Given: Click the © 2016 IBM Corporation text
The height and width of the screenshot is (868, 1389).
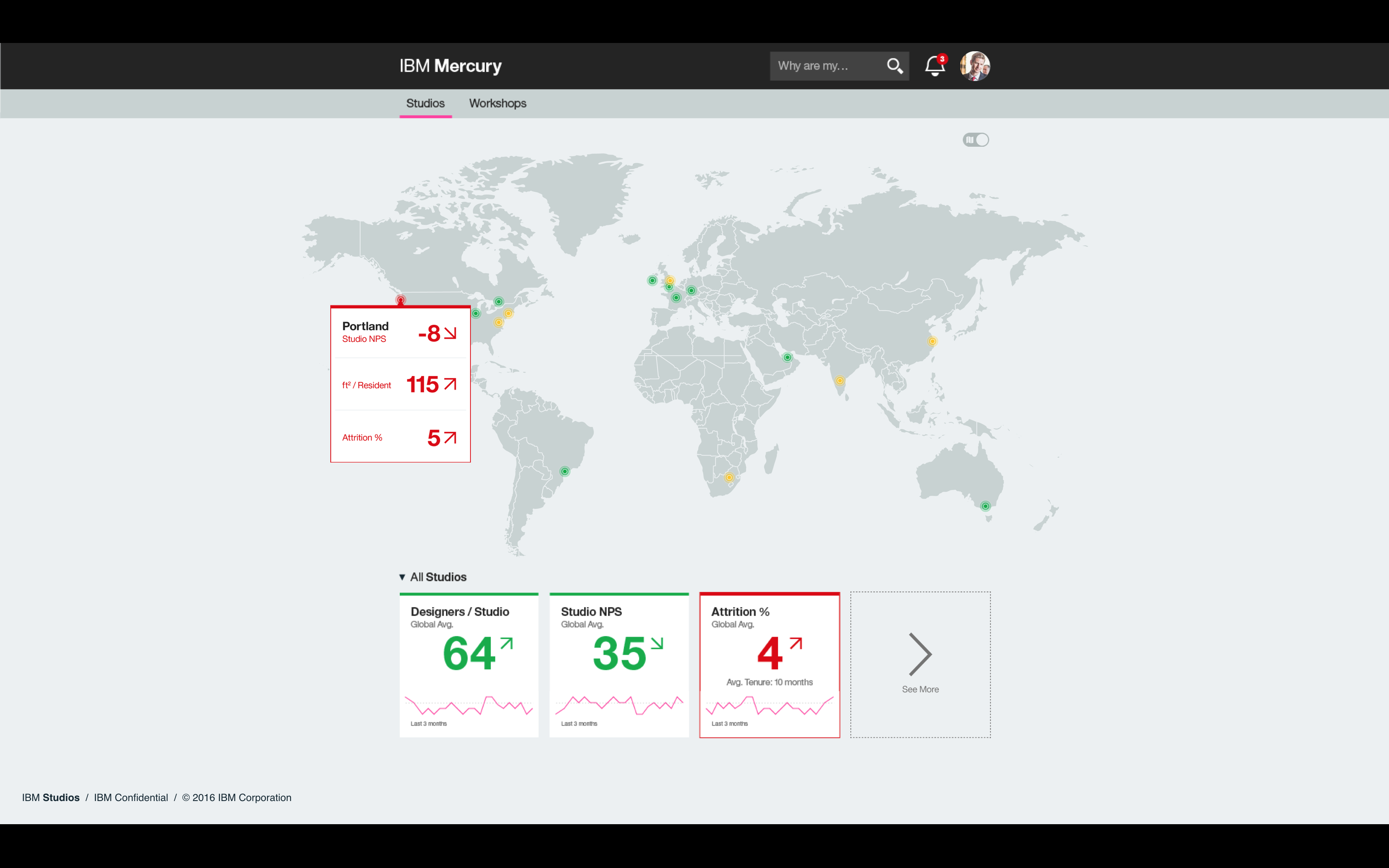Looking at the screenshot, I should point(236,797).
